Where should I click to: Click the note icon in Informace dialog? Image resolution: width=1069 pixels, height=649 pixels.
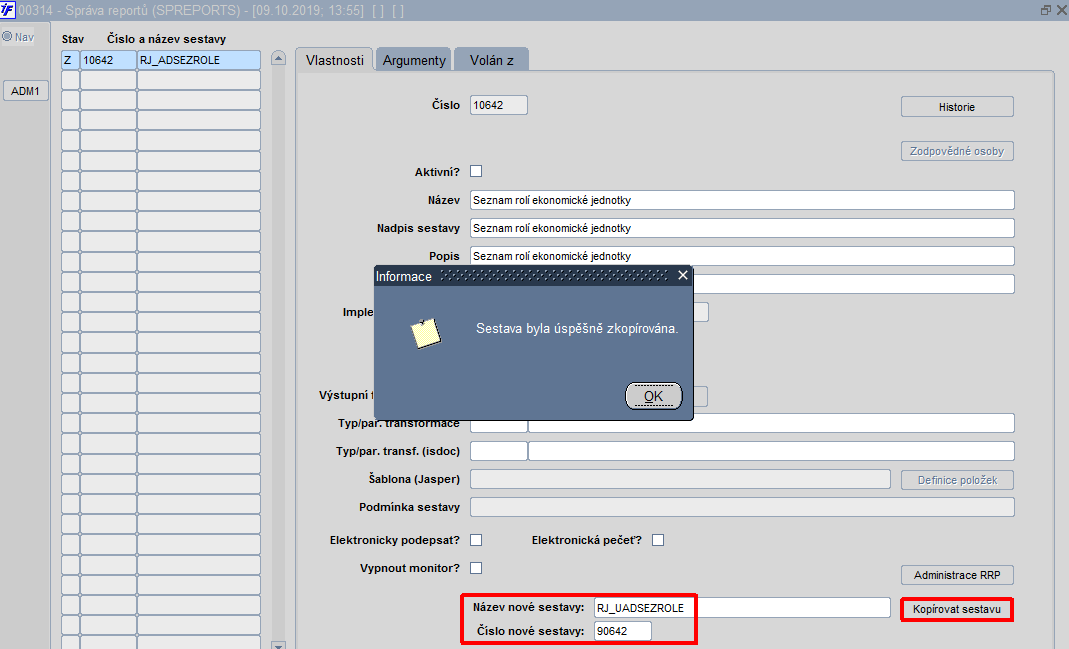click(x=425, y=333)
